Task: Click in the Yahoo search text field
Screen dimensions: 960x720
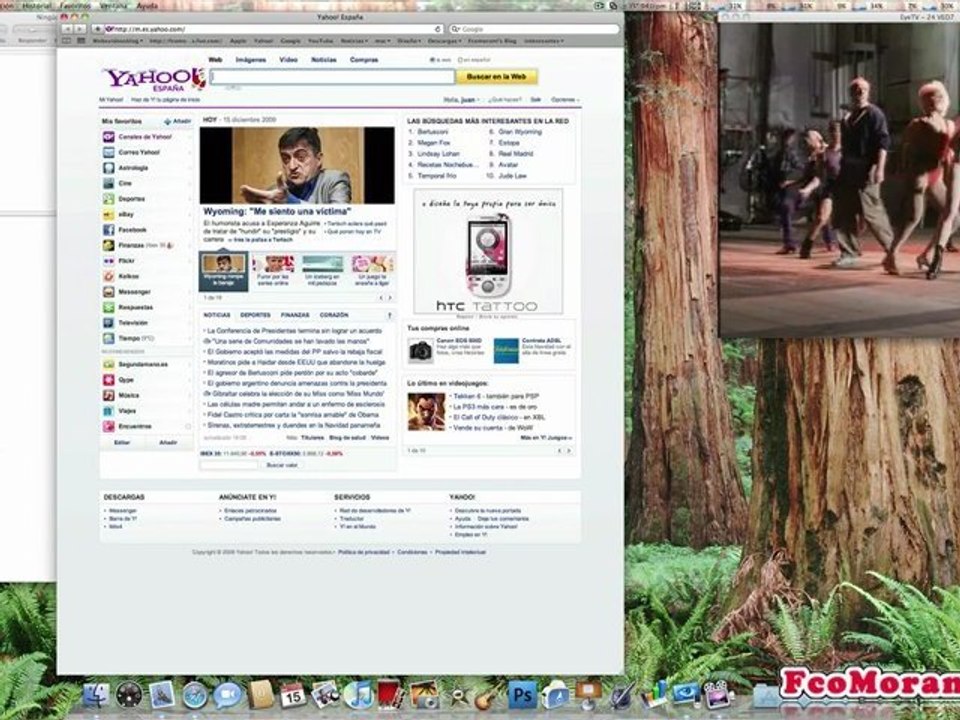Action: pyautogui.click(x=332, y=77)
